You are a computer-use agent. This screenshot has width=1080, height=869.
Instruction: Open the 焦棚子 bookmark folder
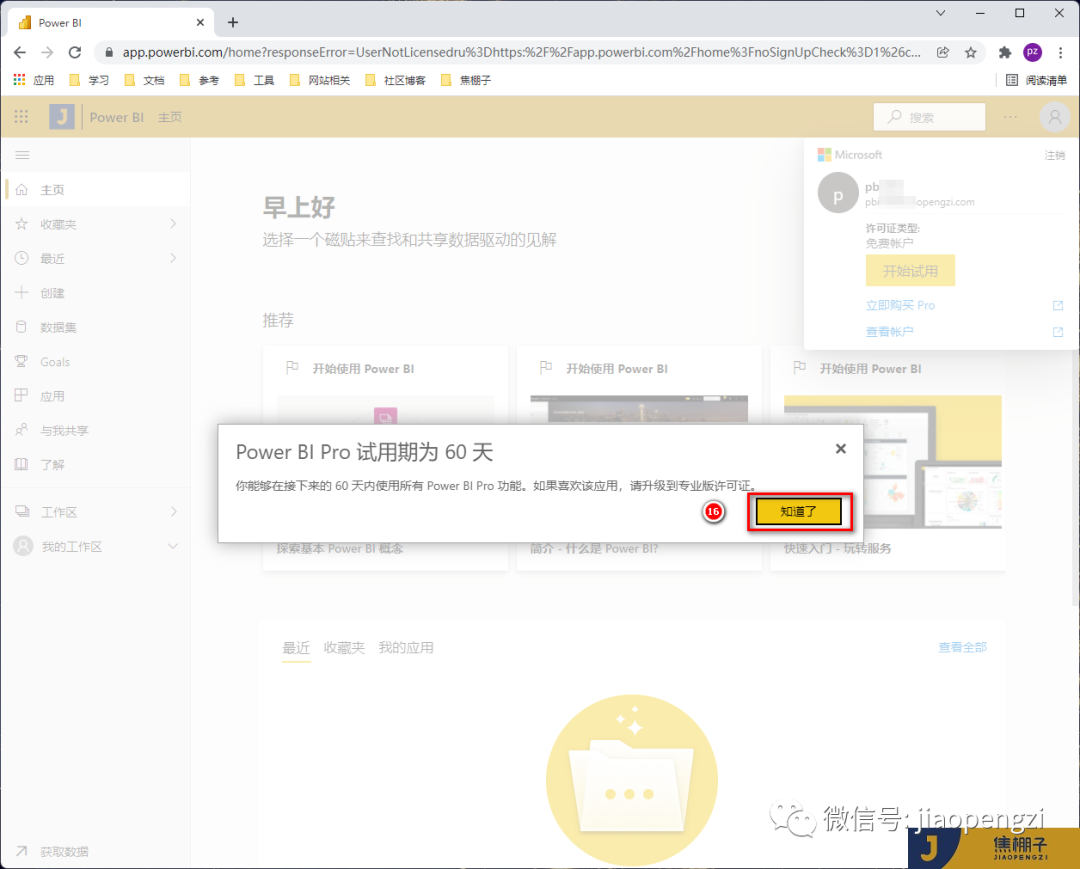point(466,81)
